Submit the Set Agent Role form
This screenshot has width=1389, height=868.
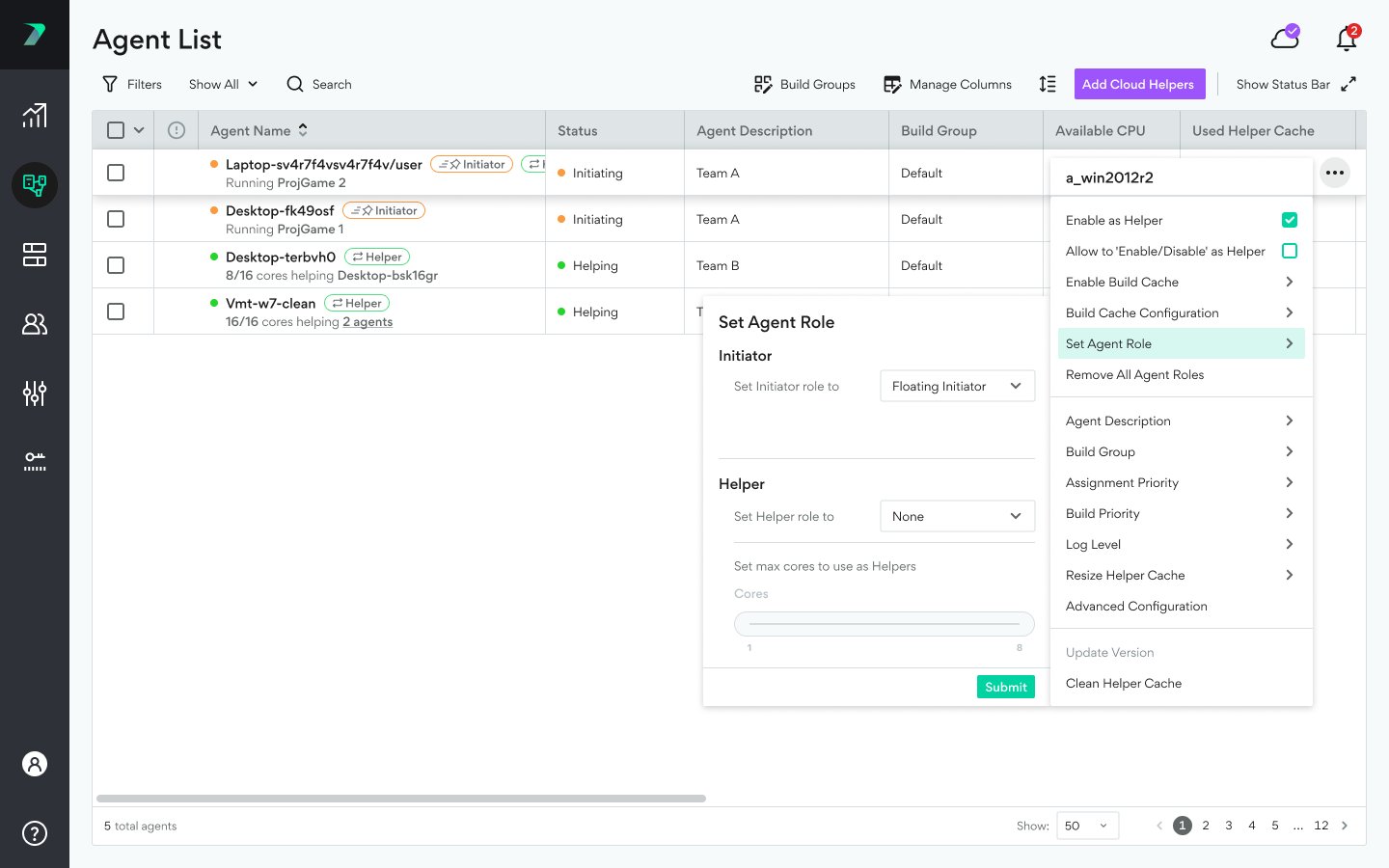click(x=1006, y=687)
